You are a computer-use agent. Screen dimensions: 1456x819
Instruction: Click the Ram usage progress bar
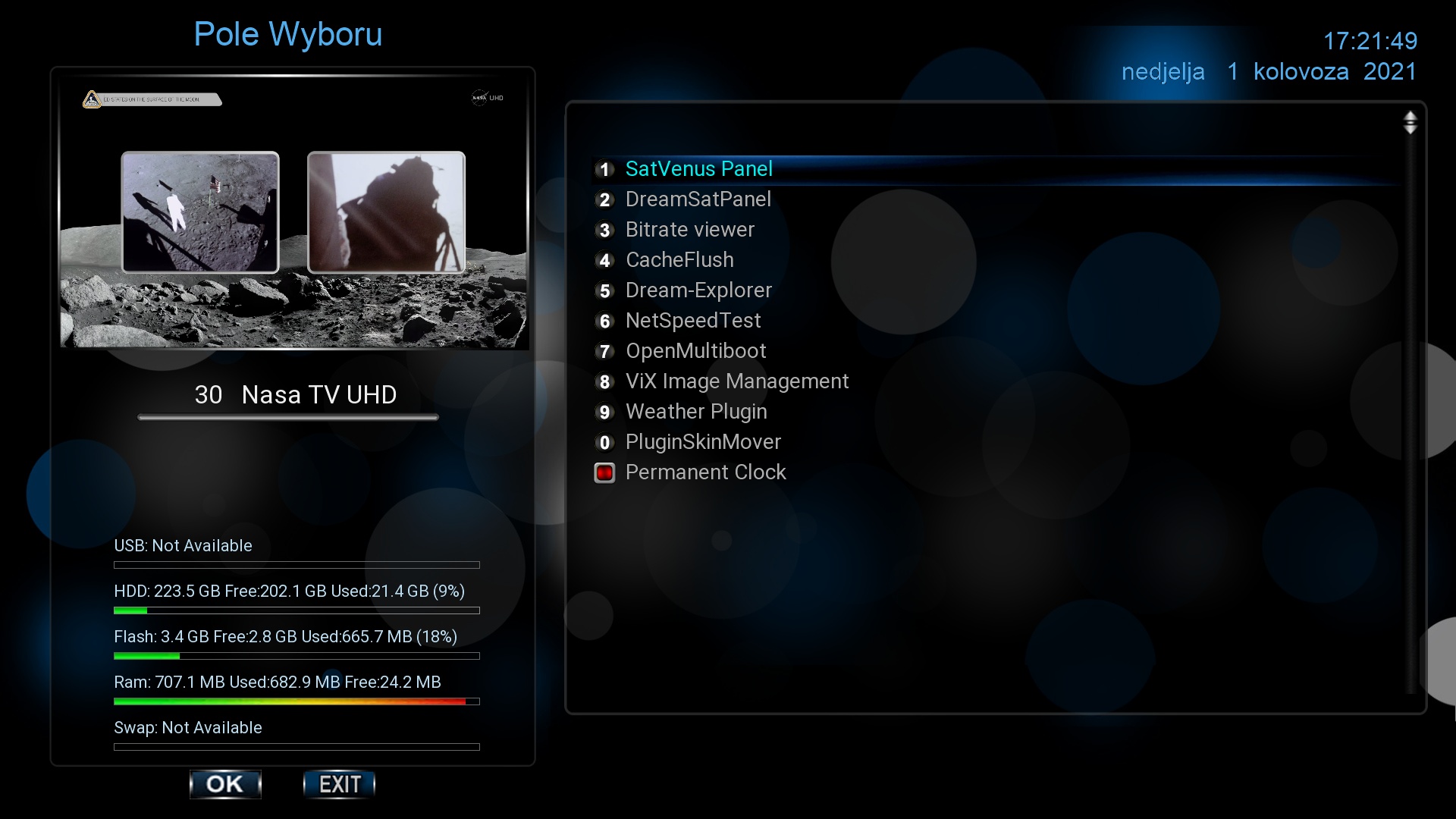click(297, 701)
